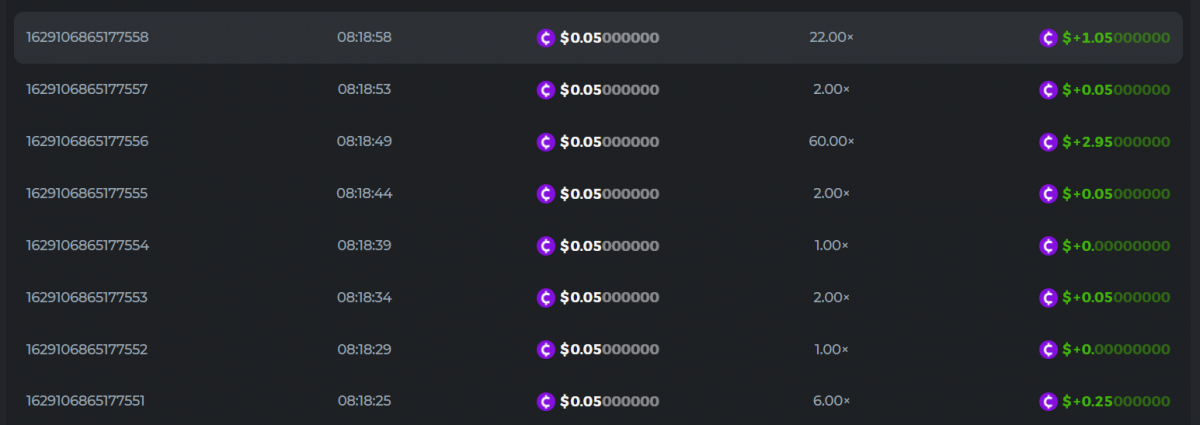Click bet amount coin icon in the 08:18:39 row
The width and height of the screenshot is (1200, 425).
pyautogui.click(x=546, y=246)
